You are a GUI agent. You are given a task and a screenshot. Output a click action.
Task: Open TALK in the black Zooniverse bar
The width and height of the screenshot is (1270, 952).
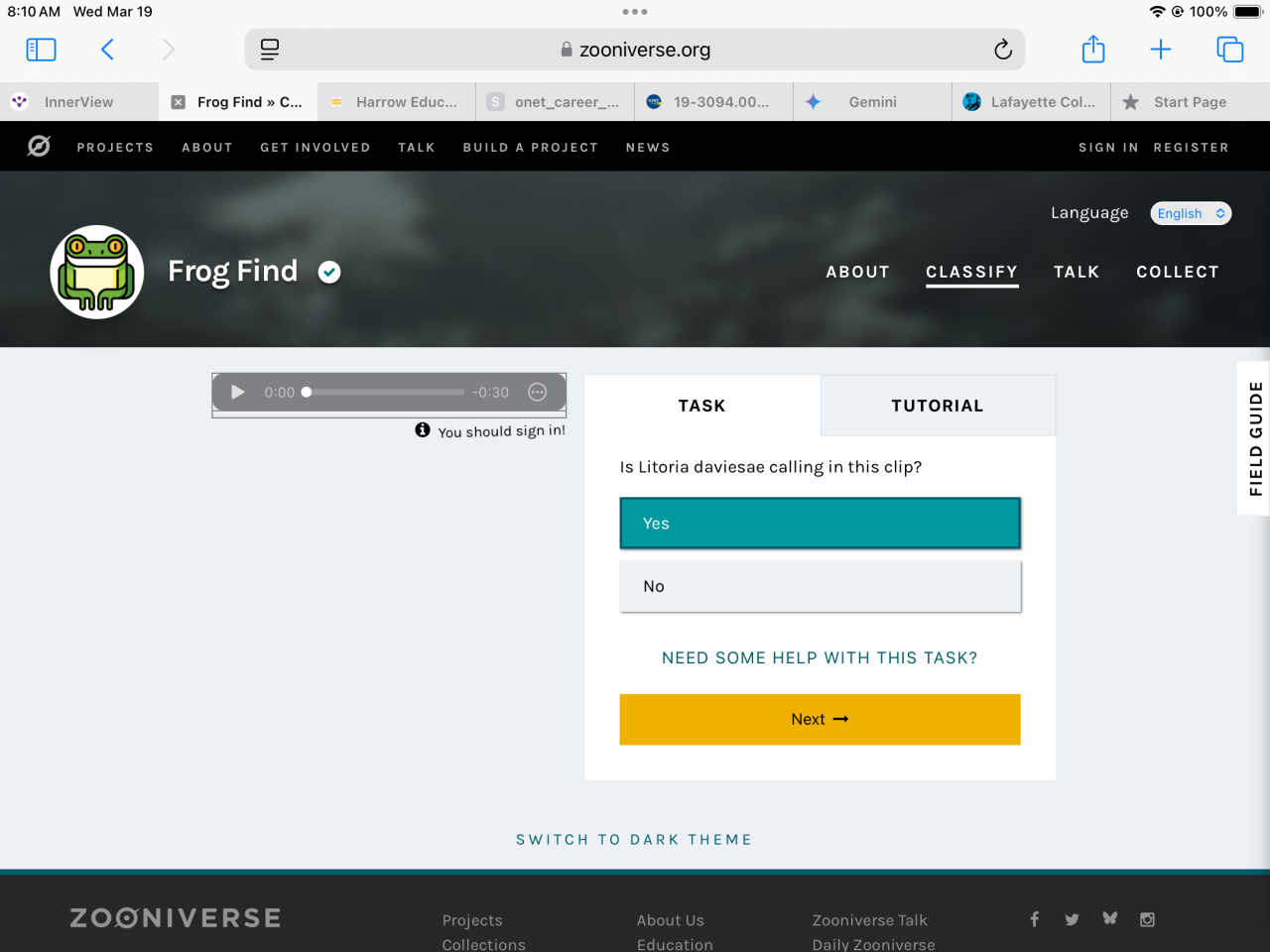[417, 147]
